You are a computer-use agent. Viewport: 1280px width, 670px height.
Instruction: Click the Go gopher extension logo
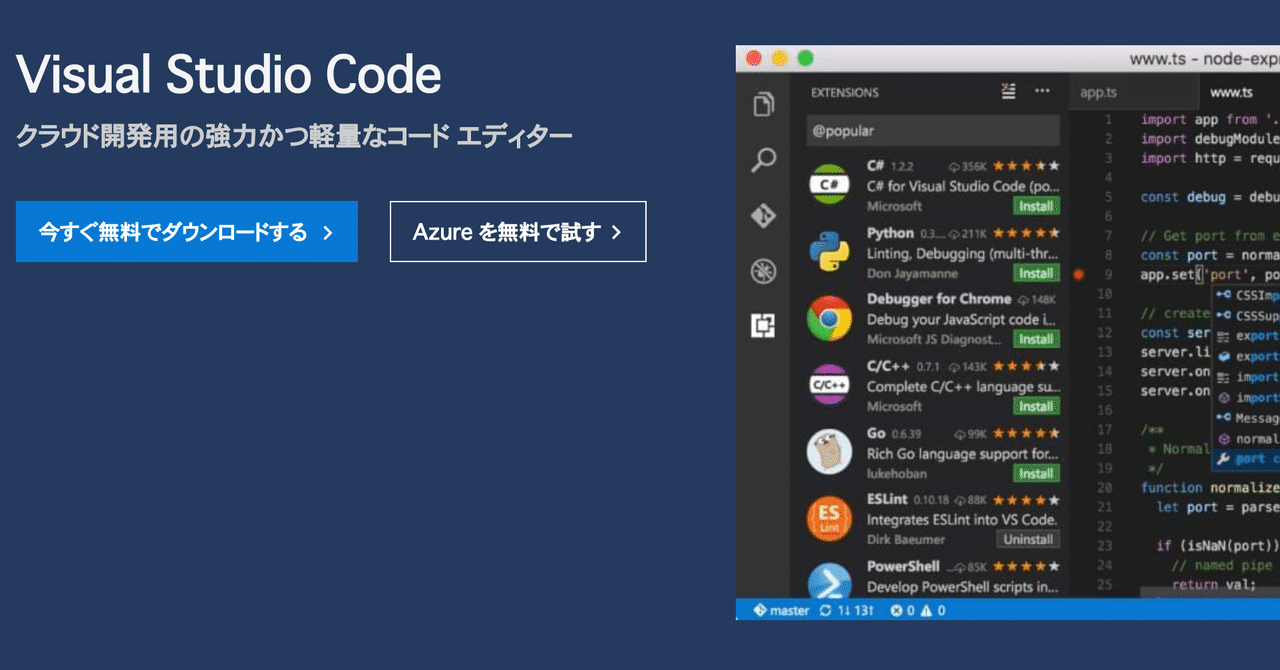pyautogui.click(x=829, y=452)
